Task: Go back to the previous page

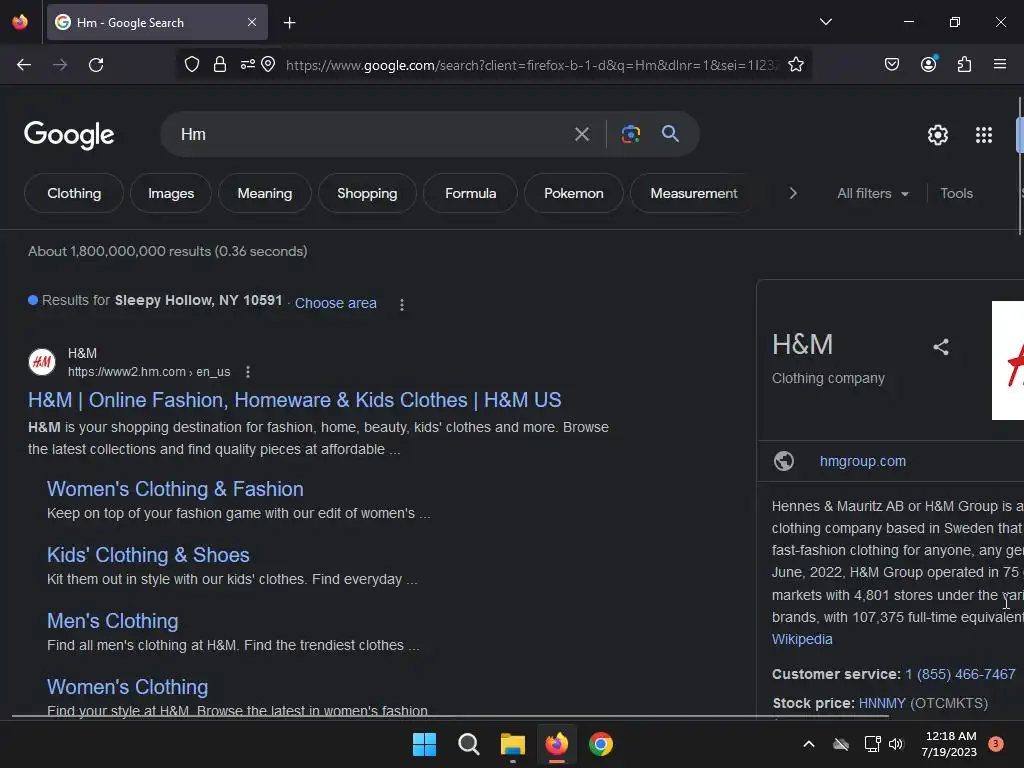Action: pos(24,65)
